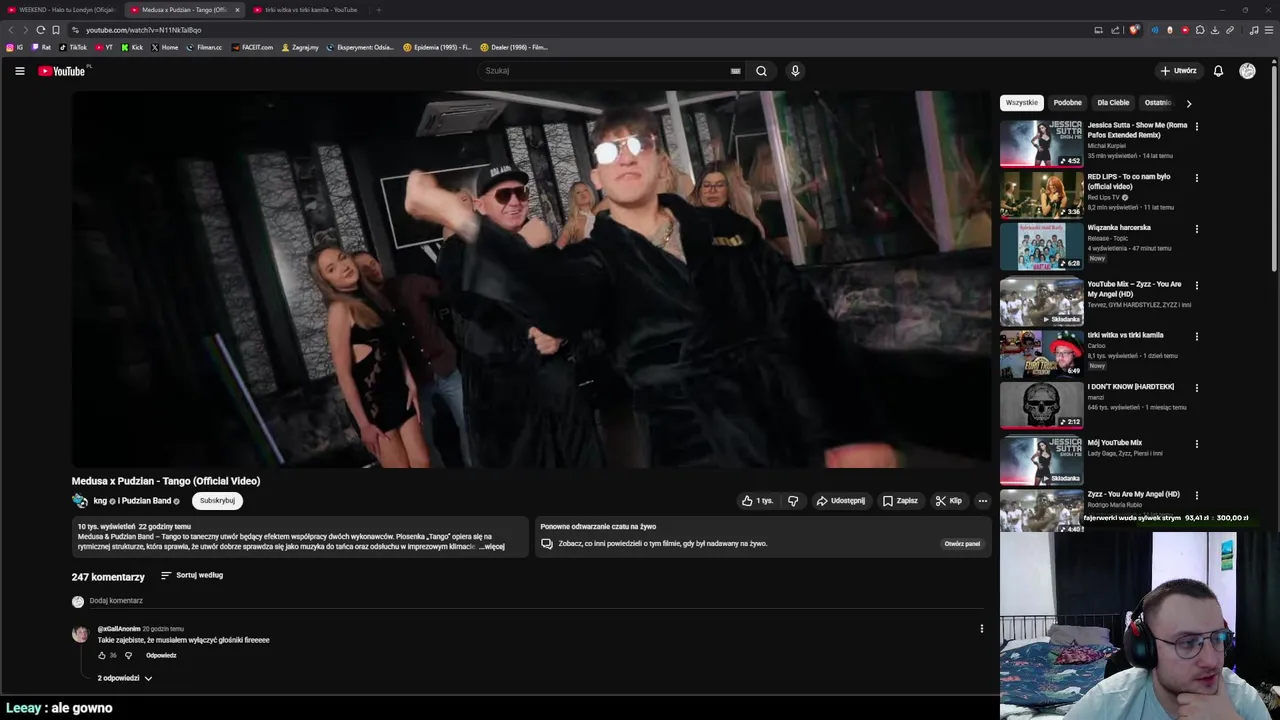Expand description with ...więcej
1280x720 pixels.
point(492,547)
